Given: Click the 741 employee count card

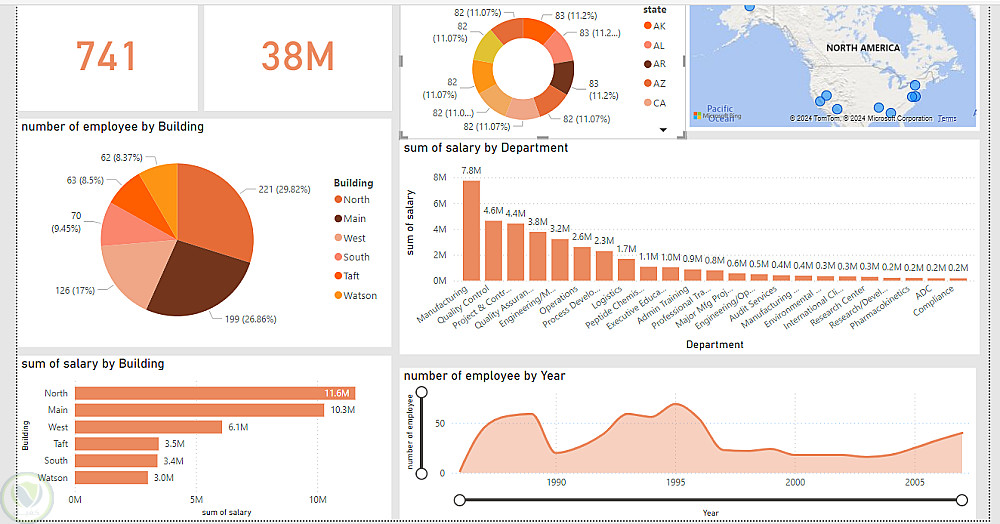Looking at the screenshot, I should coord(107,56).
